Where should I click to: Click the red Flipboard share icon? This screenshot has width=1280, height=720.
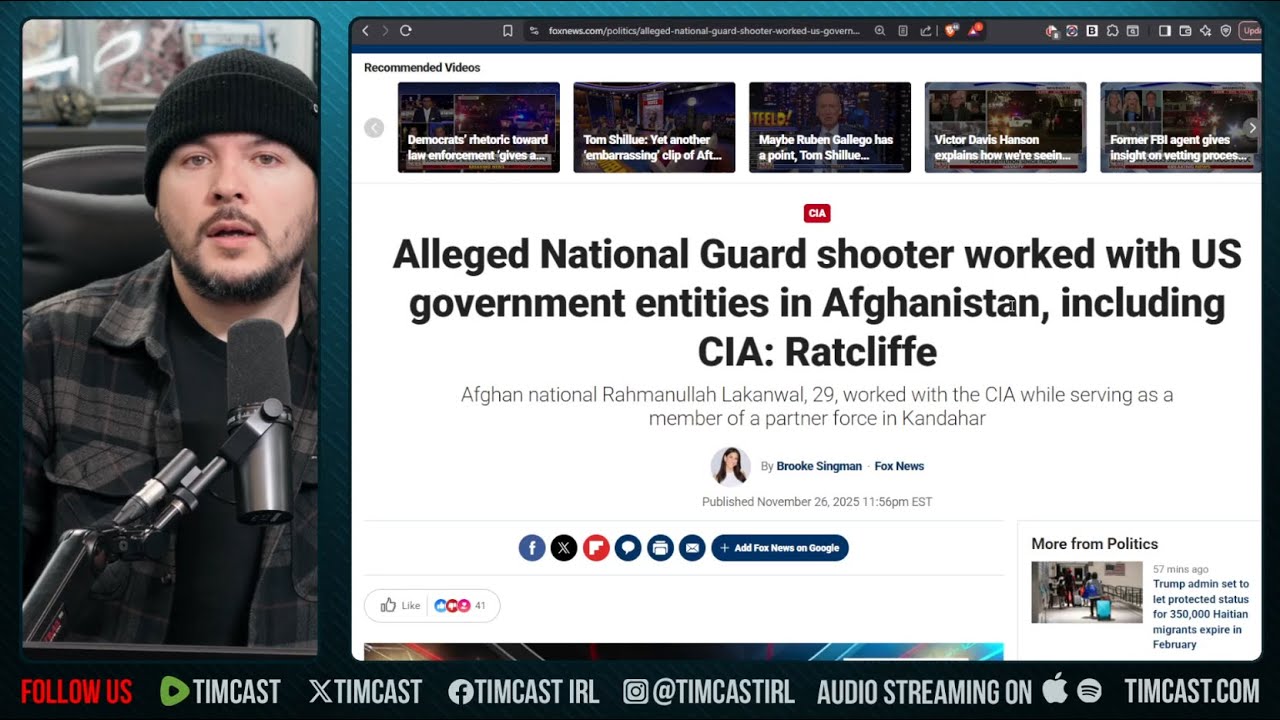tap(596, 548)
